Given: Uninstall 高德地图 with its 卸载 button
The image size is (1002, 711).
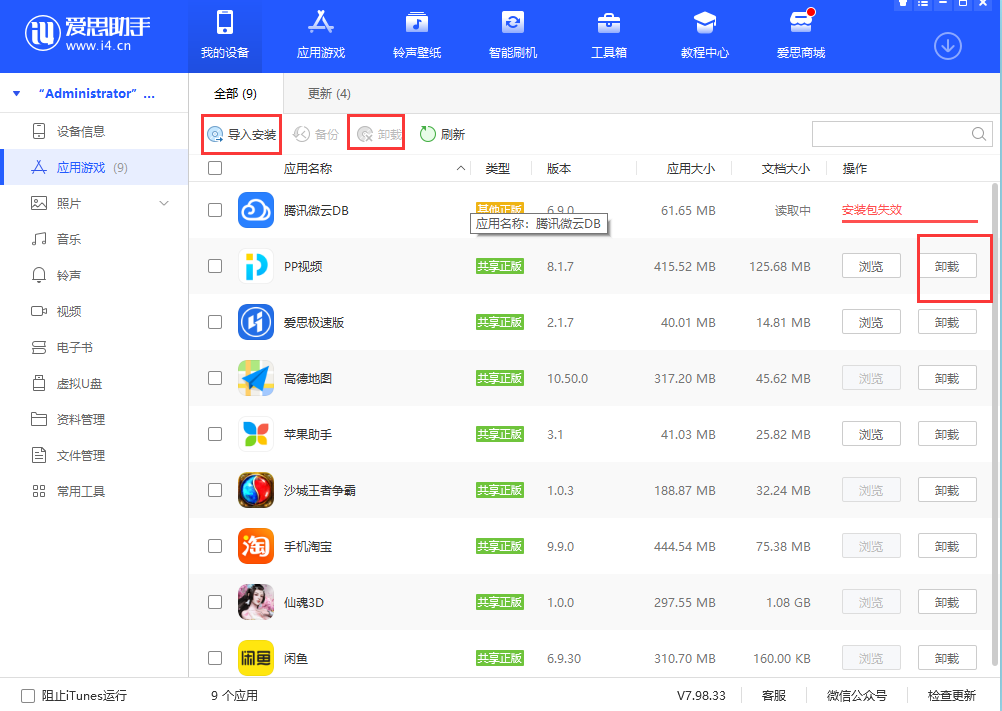Looking at the screenshot, I should [947, 378].
